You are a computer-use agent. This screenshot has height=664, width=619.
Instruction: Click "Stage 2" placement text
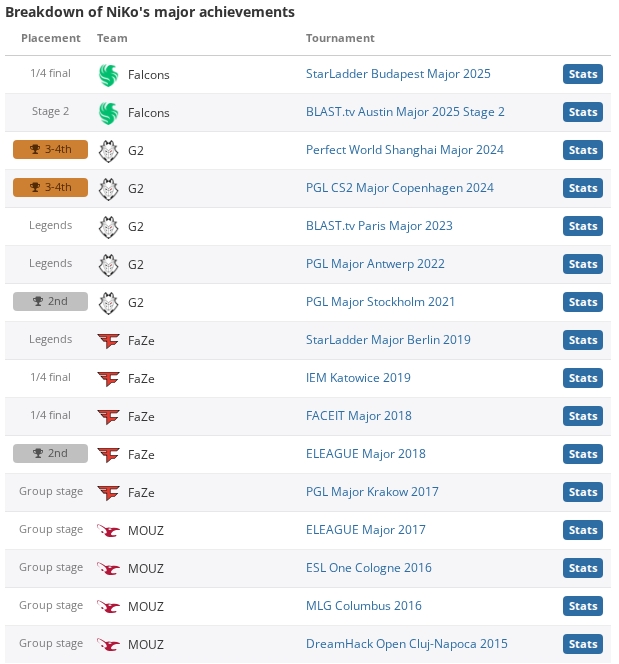[50, 111]
